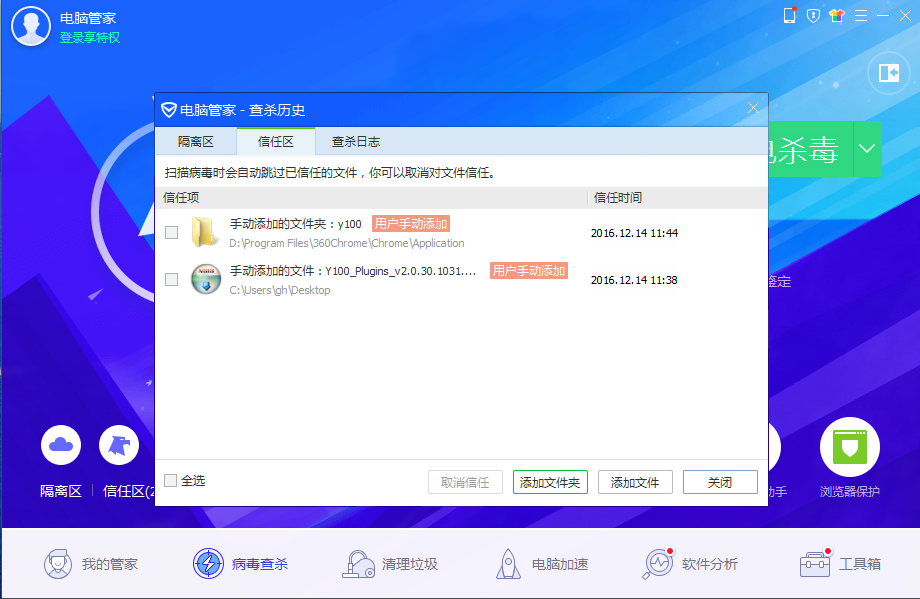Click the shield lock icon in title bar
Image resolution: width=920 pixels, height=599 pixels.
[x=813, y=15]
